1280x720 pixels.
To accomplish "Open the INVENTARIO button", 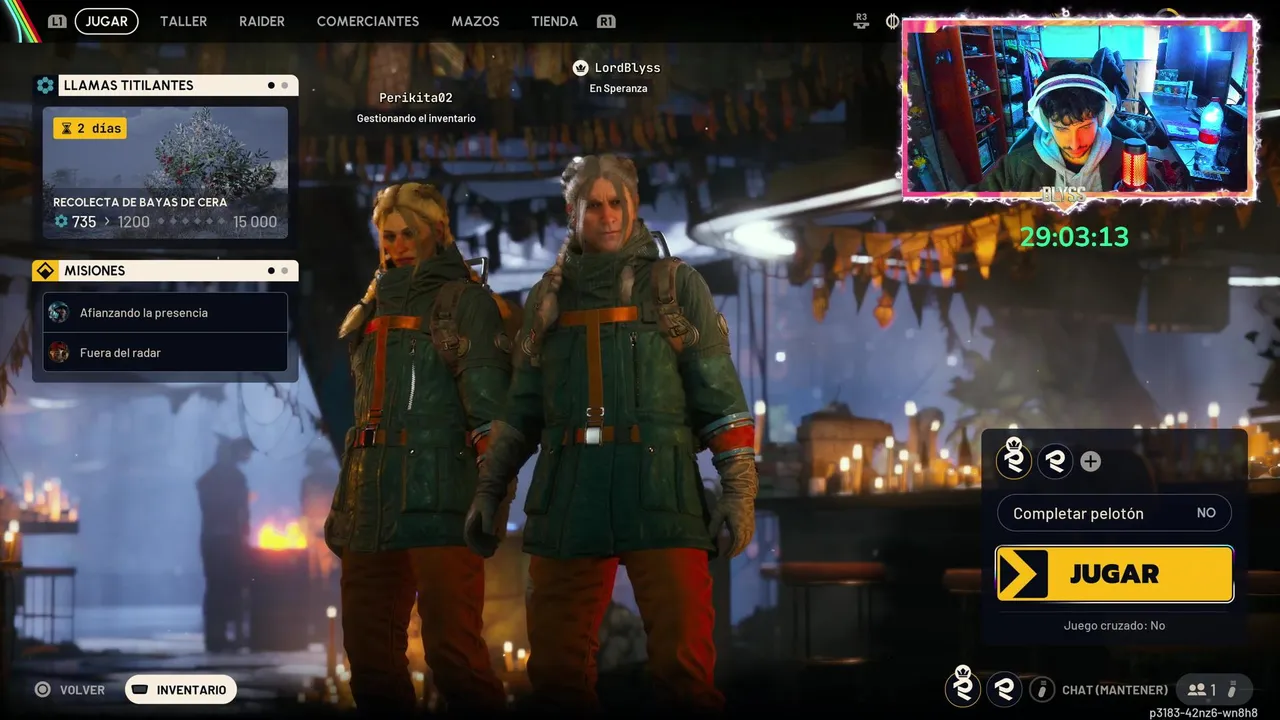I will point(181,690).
